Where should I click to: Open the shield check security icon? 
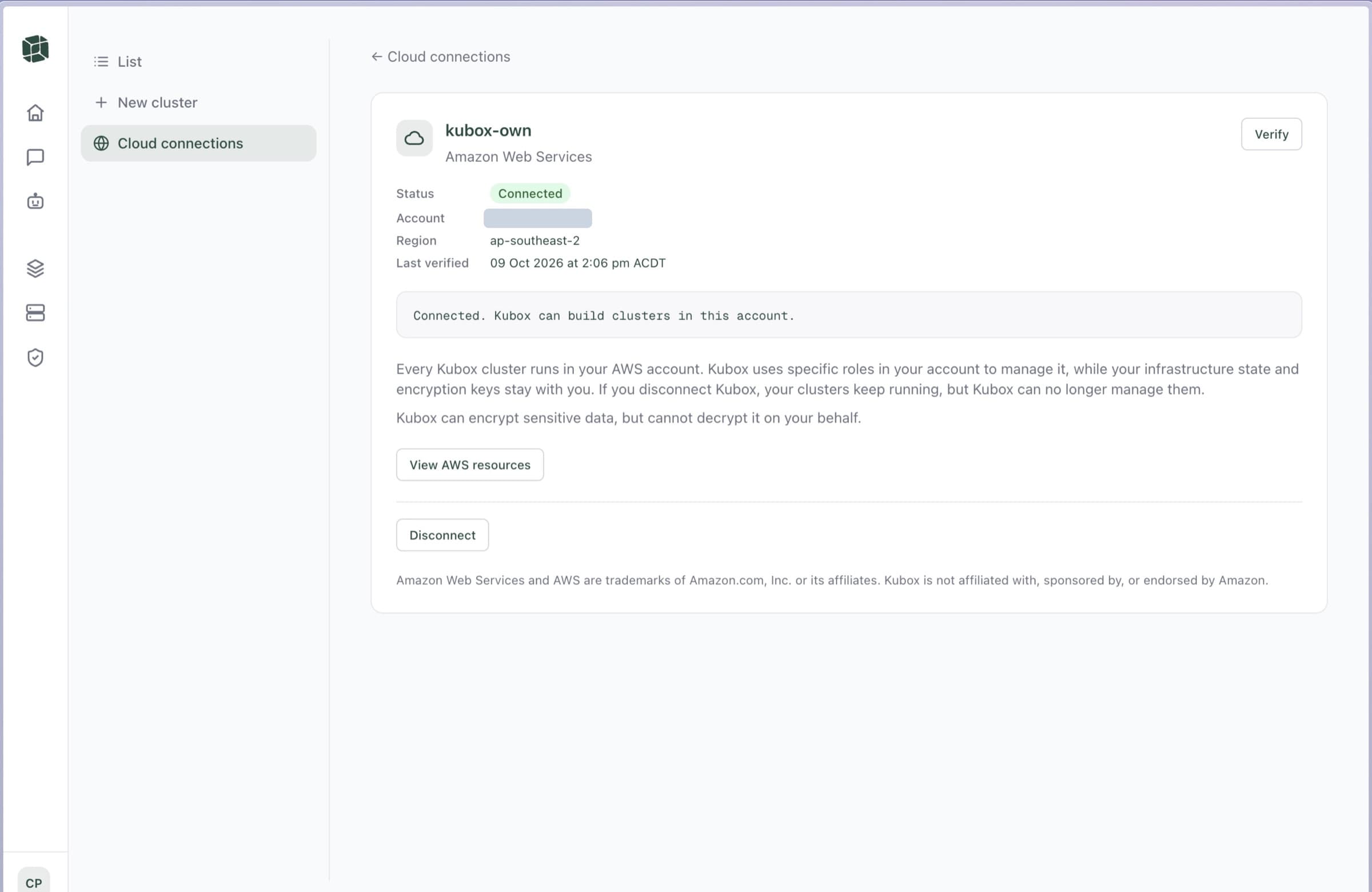[35, 357]
